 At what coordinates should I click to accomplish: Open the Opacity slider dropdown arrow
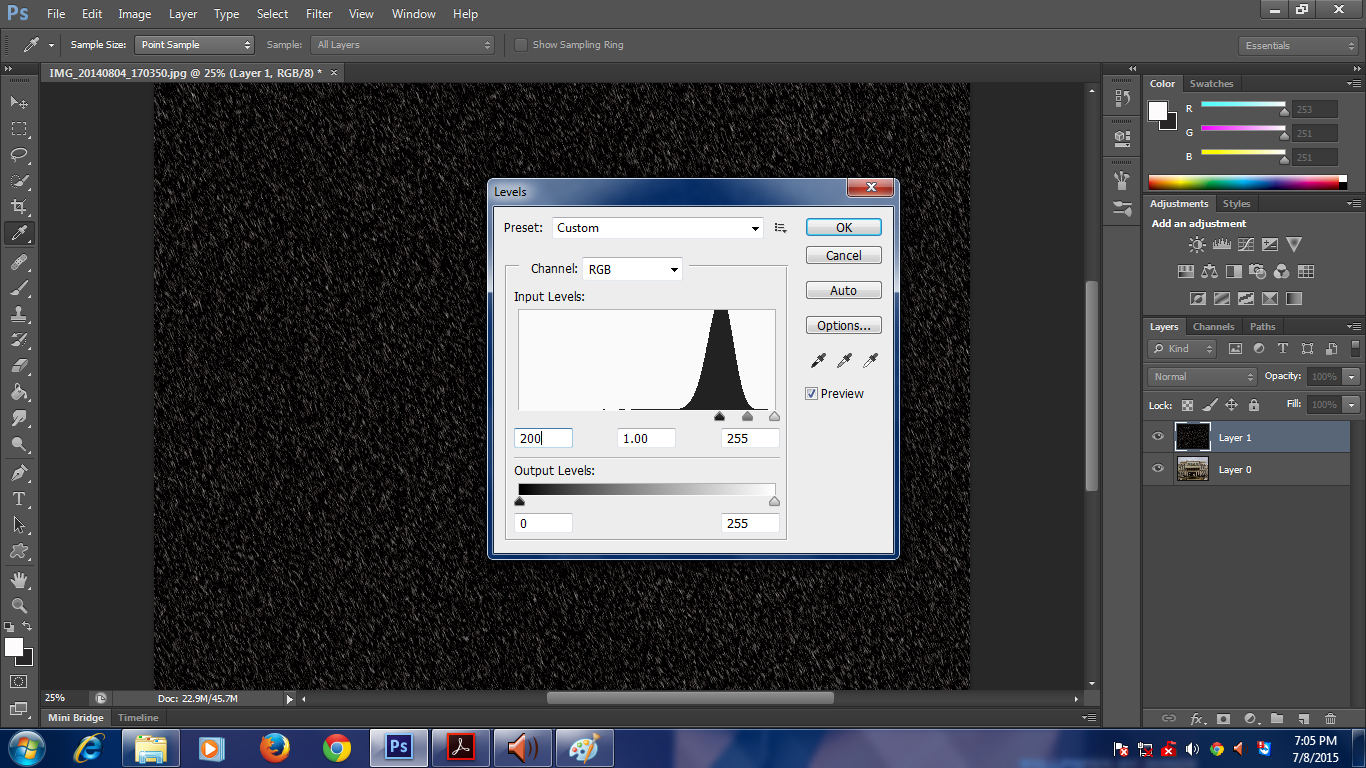1352,377
